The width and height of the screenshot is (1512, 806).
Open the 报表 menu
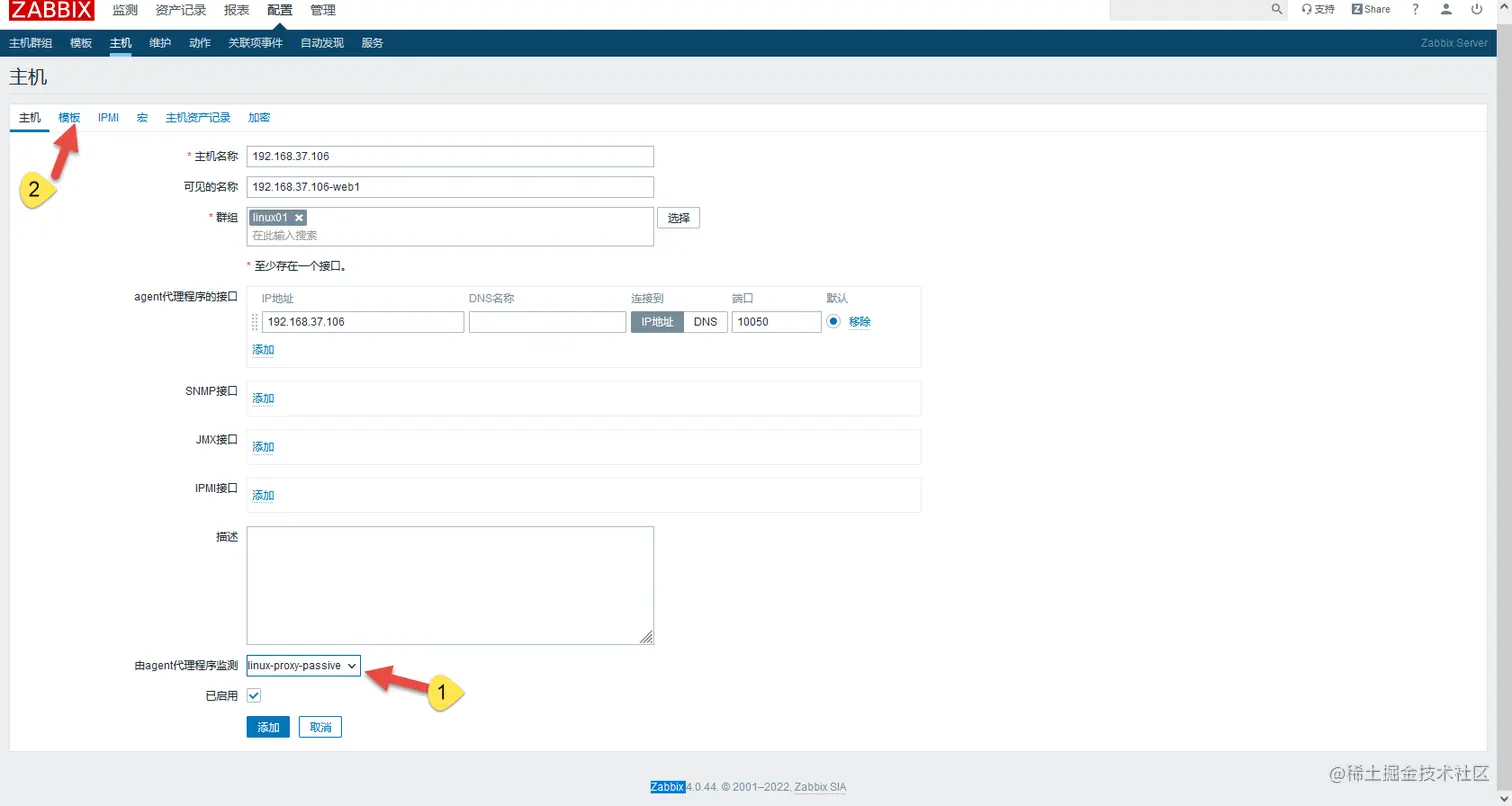[x=236, y=10]
